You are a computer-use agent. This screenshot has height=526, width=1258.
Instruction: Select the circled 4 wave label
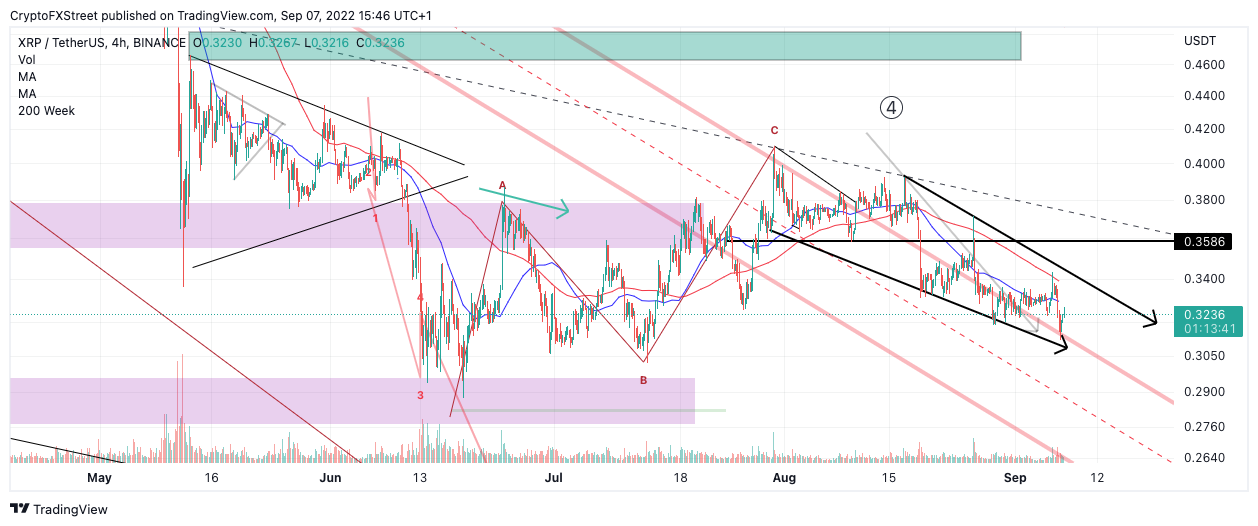pyautogui.click(x=891, y=107)
